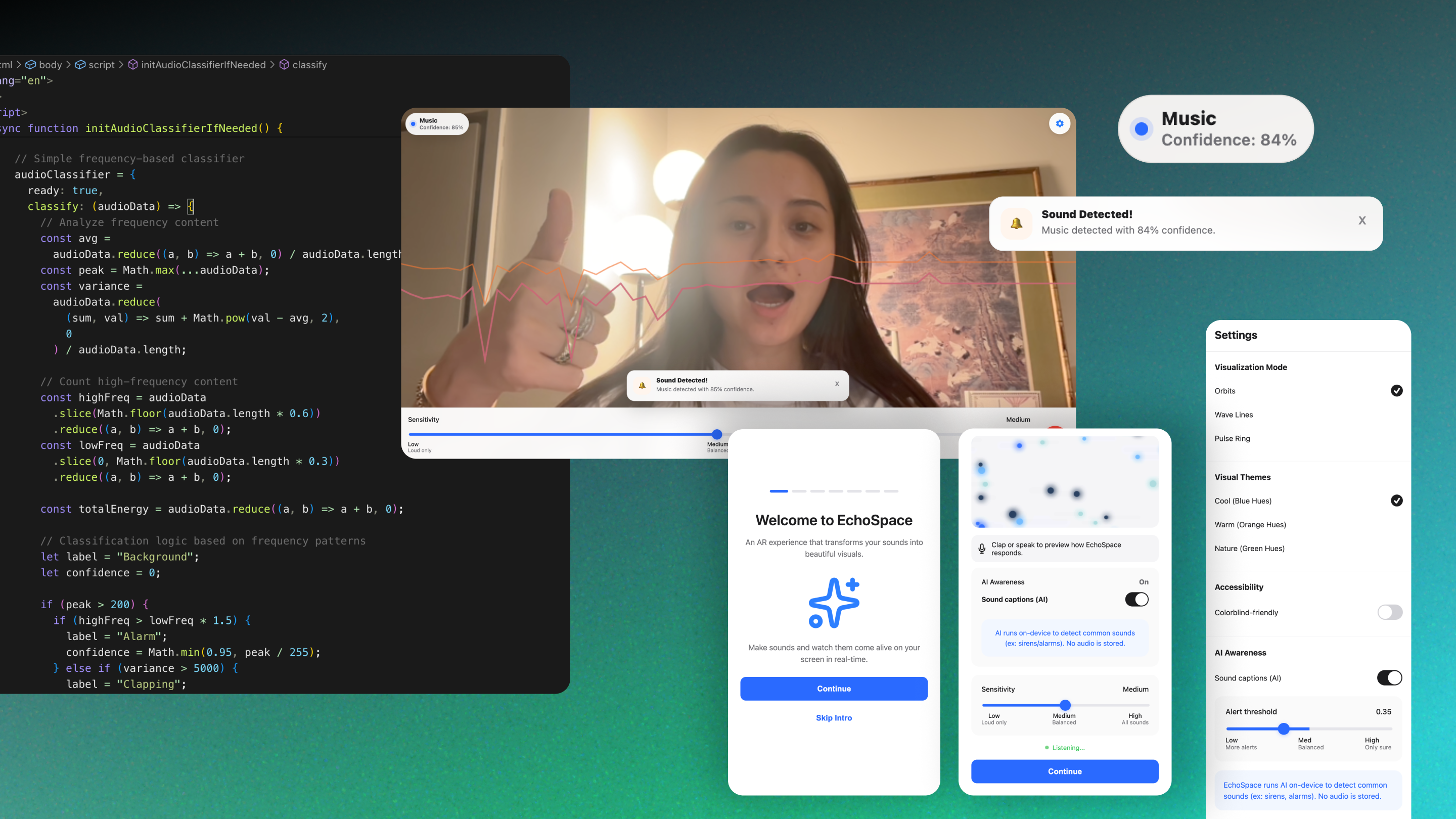Click the Alert threshold slider handle
Viewport: 1456px width, 819px height.
click(1284, 729)
